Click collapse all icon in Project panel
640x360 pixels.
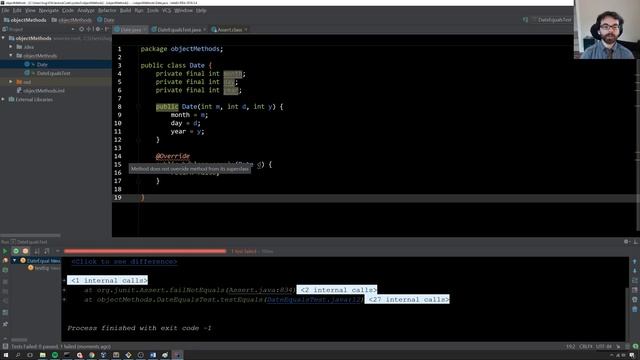89,29
